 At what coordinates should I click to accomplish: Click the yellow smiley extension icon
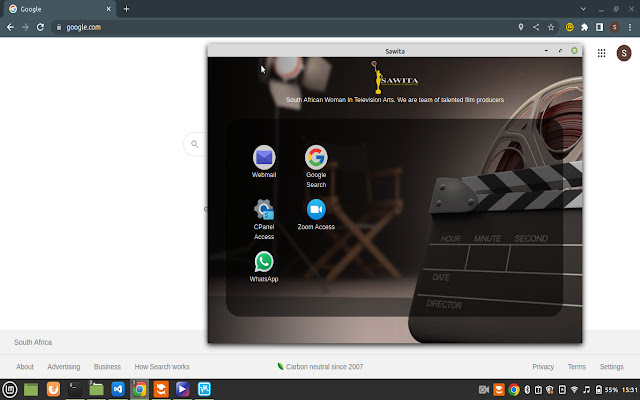(x=569, y=27)
